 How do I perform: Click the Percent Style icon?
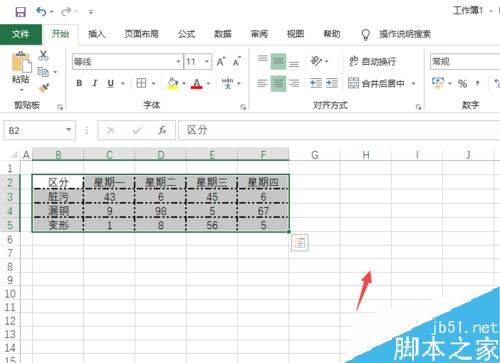[x=462, y=83]
